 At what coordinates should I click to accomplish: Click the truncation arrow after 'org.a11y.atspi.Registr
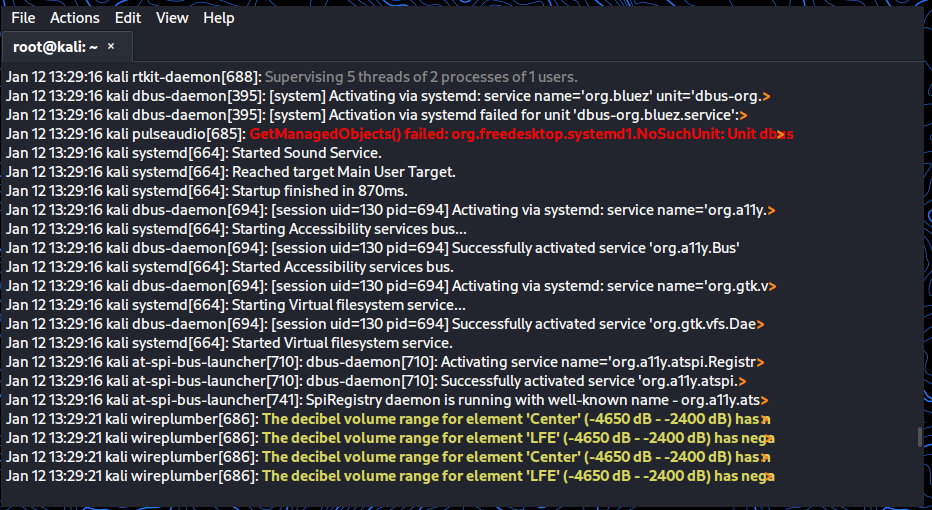[761, 362]
